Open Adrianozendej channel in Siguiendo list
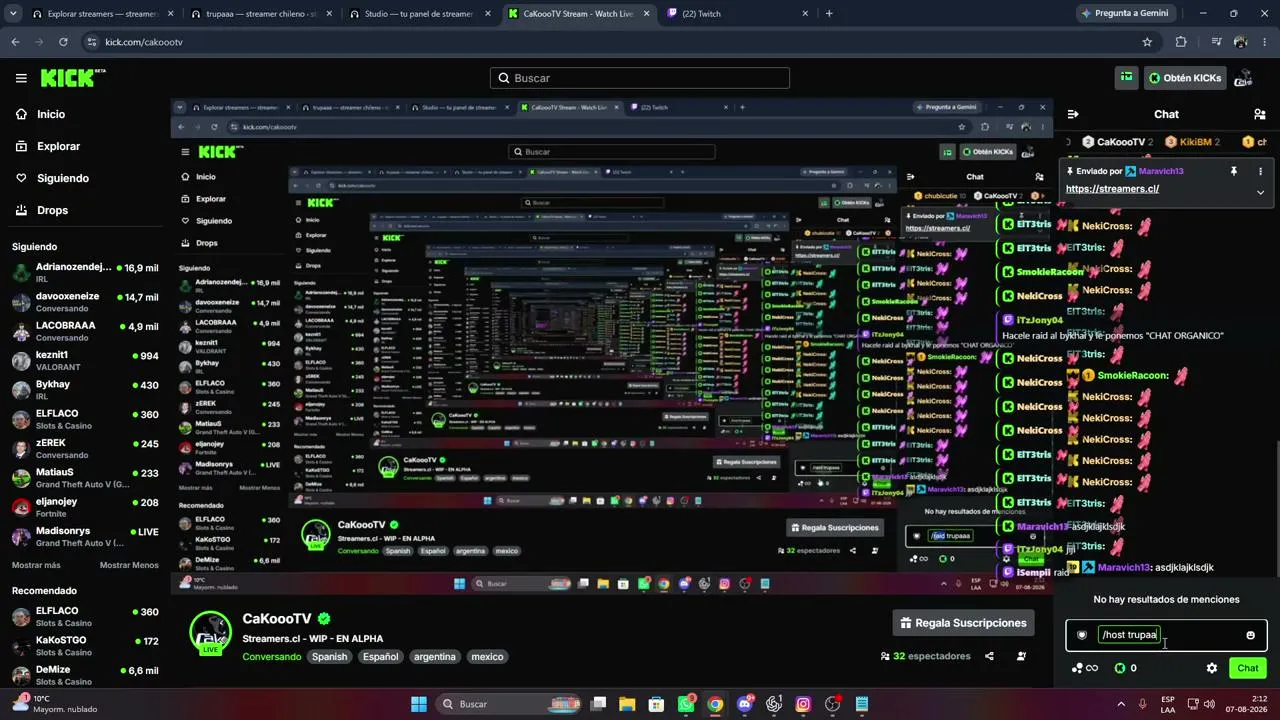The image size is (1280, 720). point(85,273)
